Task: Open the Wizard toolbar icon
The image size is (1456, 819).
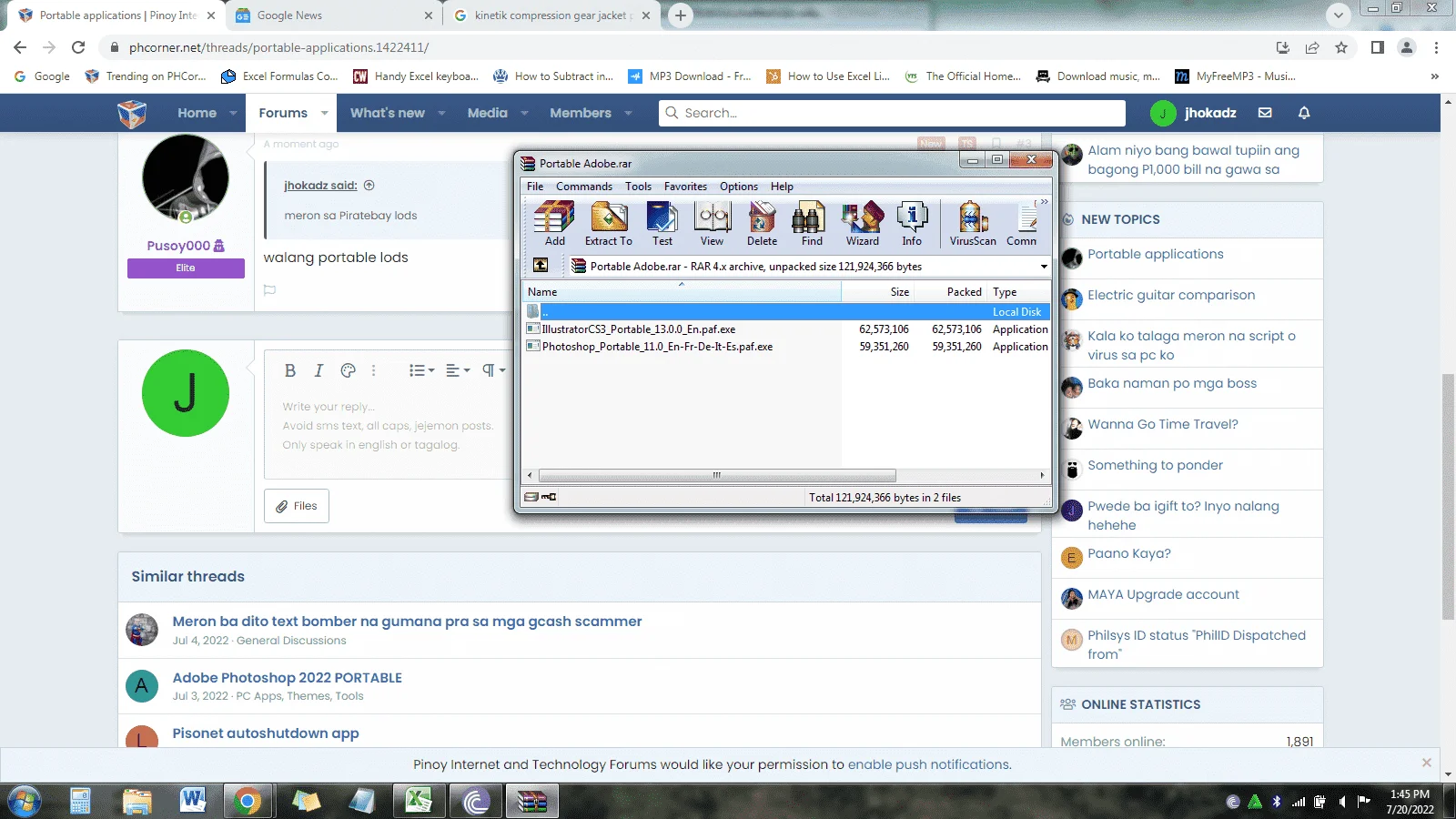Action: pos(862,224)
